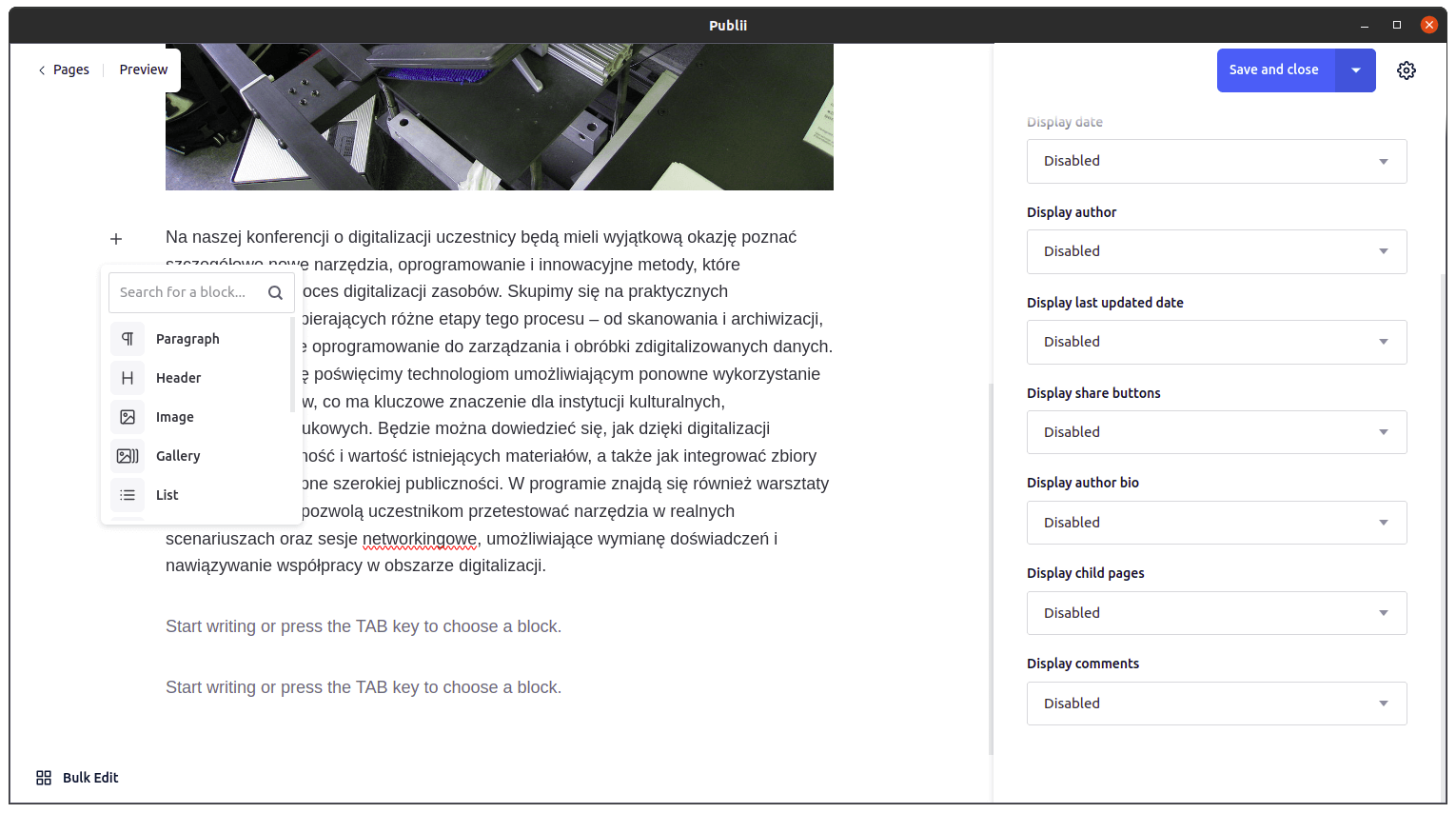Choose Paragraph from block list

point(187,339)
